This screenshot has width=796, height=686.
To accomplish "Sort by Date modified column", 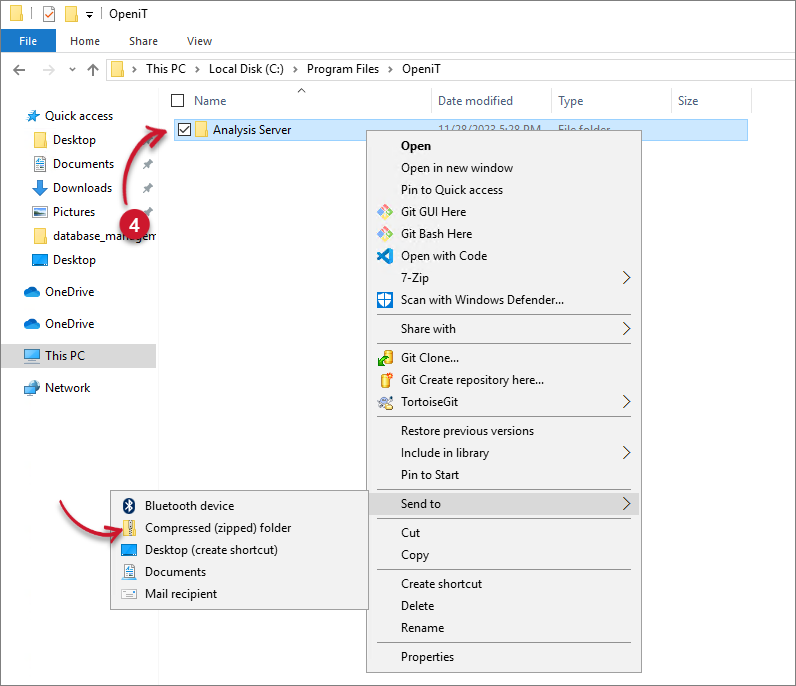I will [x=475, y=101].
